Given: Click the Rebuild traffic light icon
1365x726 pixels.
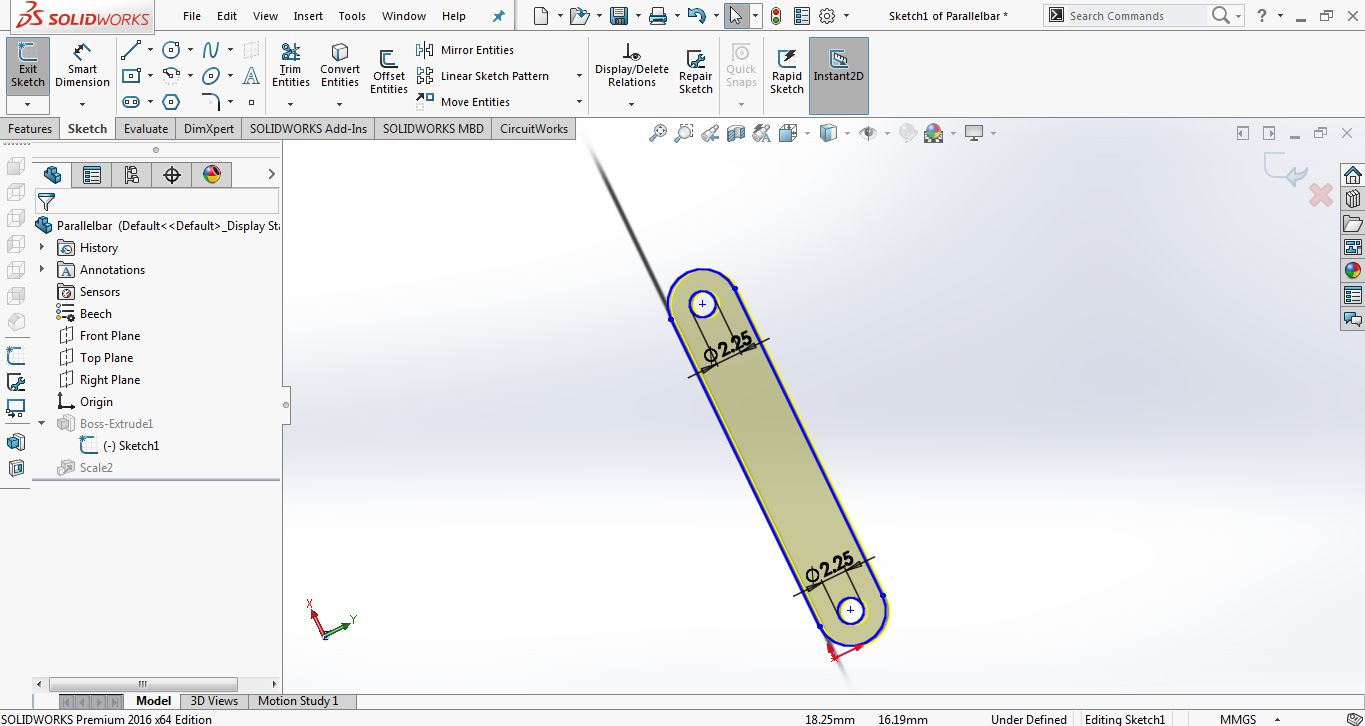Looking at the screenshot, I should click(776, 16).
